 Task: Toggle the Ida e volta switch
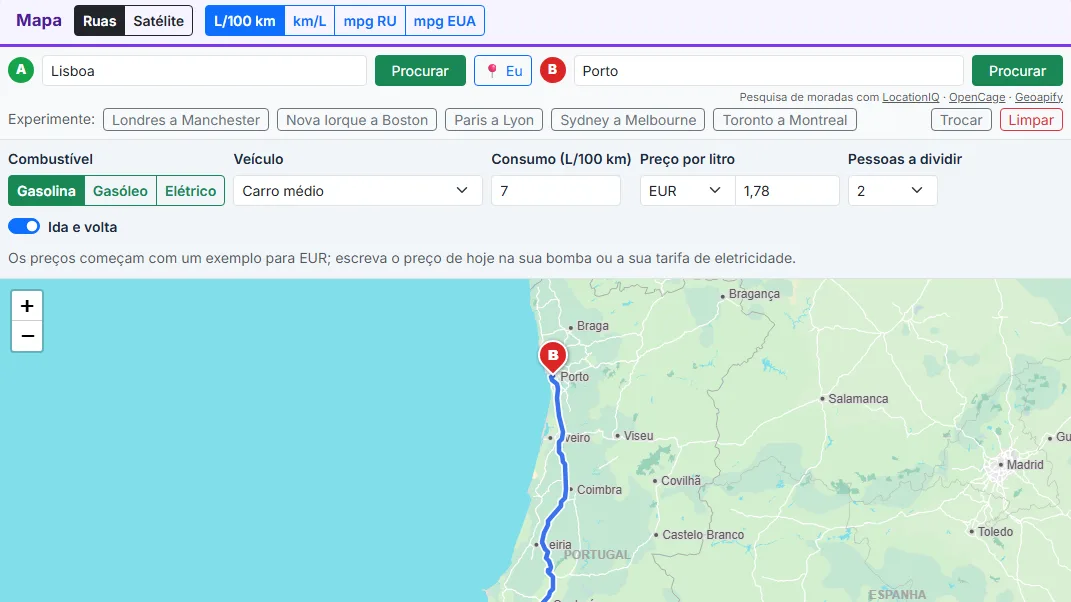click(x=24, y=226)
